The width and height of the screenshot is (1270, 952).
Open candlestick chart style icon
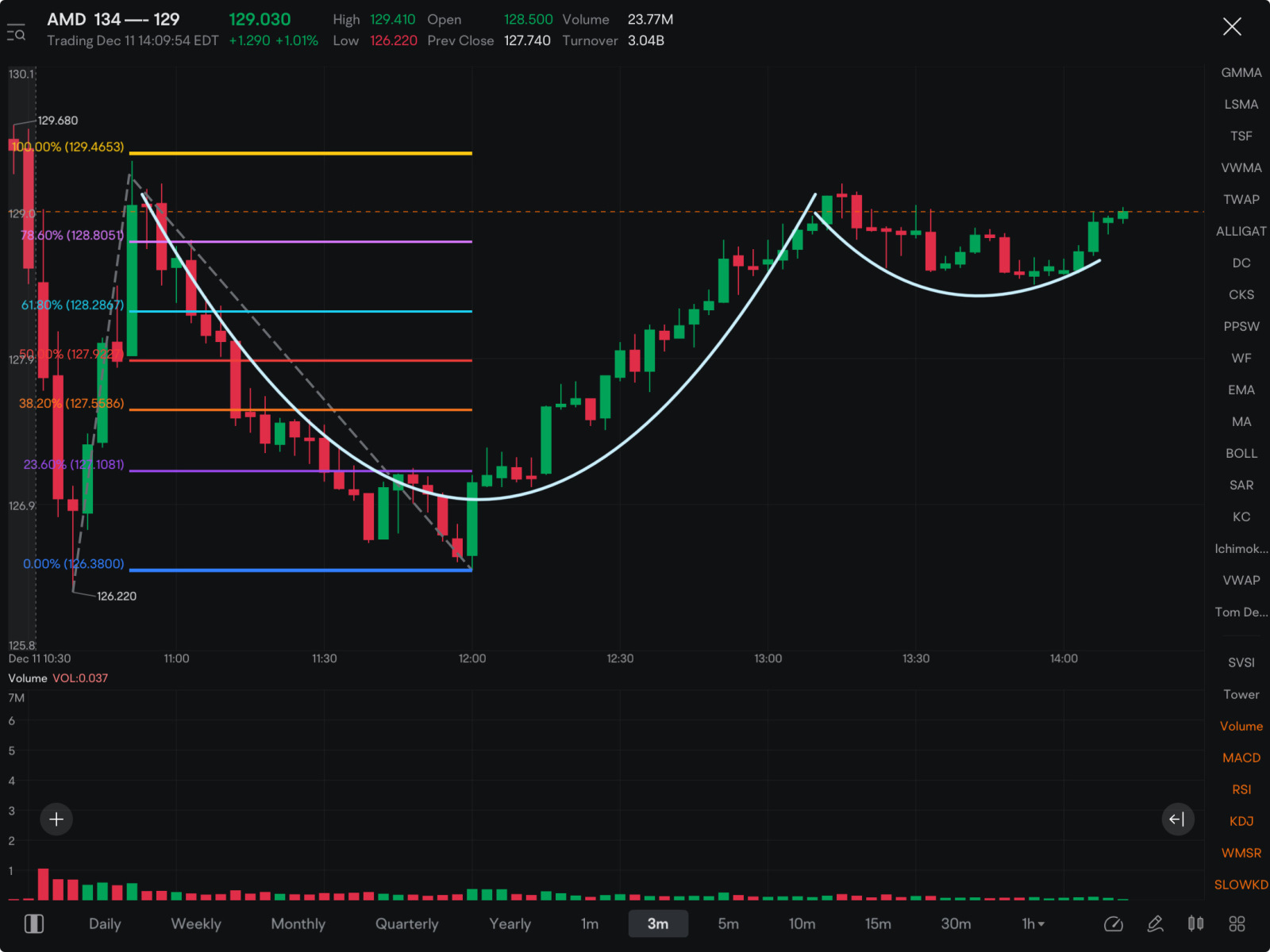pyautogui.click(x=1195, y=923)
